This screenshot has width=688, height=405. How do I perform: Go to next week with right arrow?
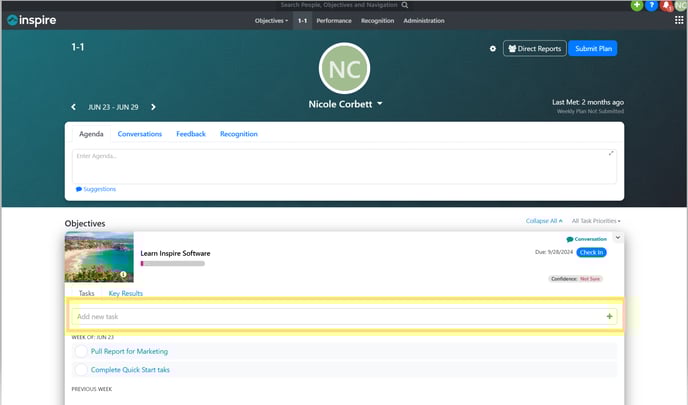153,107
